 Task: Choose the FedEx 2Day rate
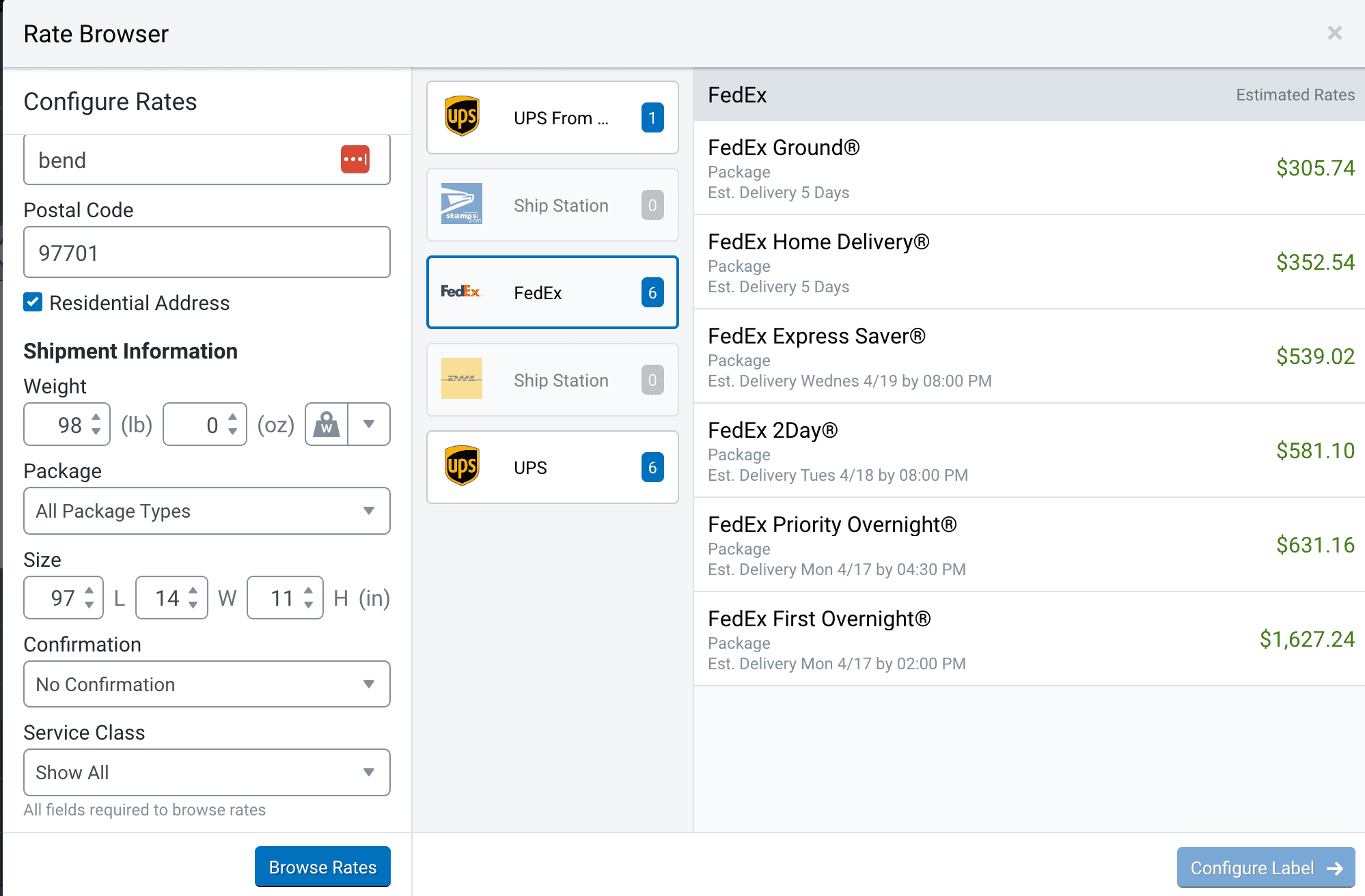1029,451
